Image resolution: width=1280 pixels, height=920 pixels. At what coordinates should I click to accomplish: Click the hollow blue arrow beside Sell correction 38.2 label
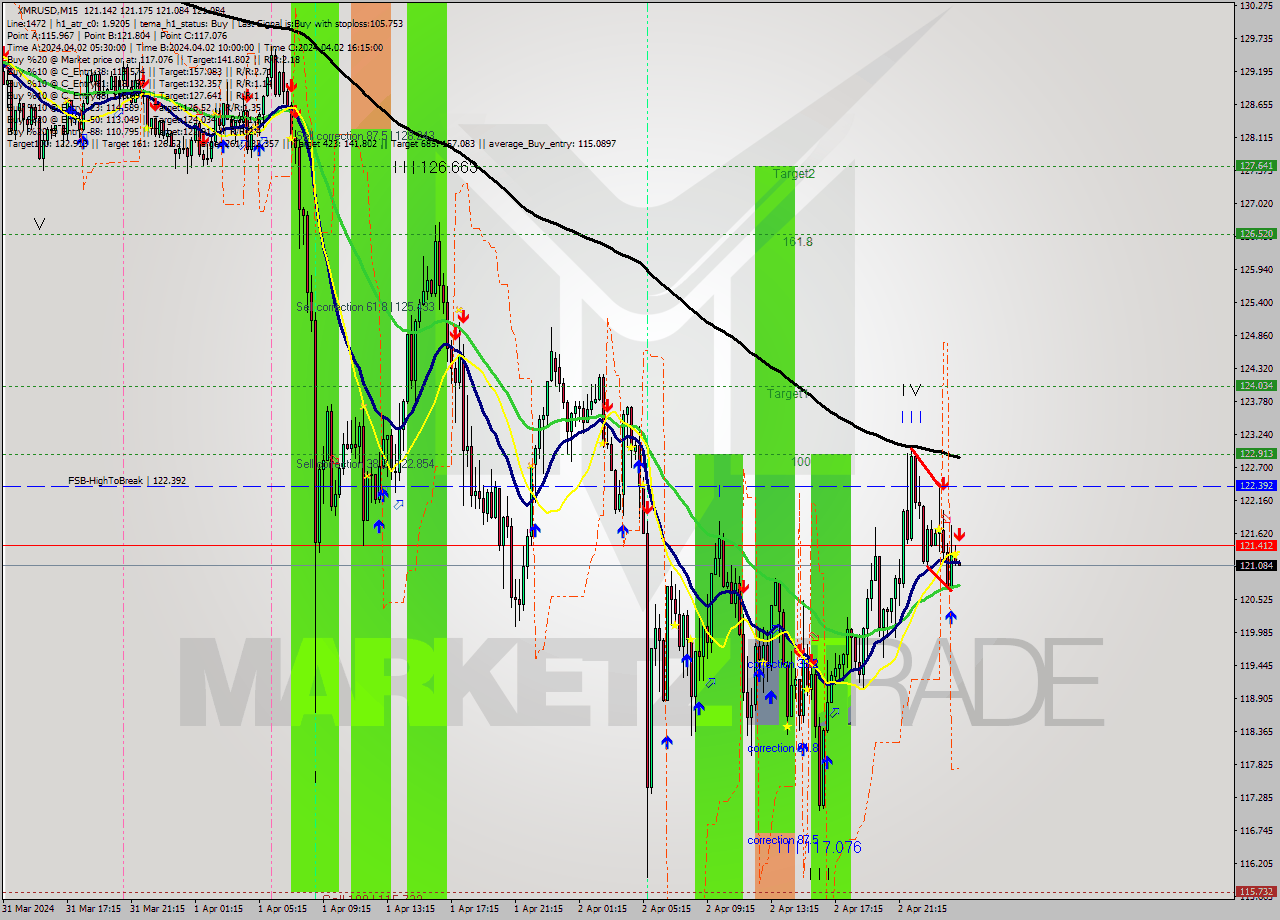coord(398,504)
